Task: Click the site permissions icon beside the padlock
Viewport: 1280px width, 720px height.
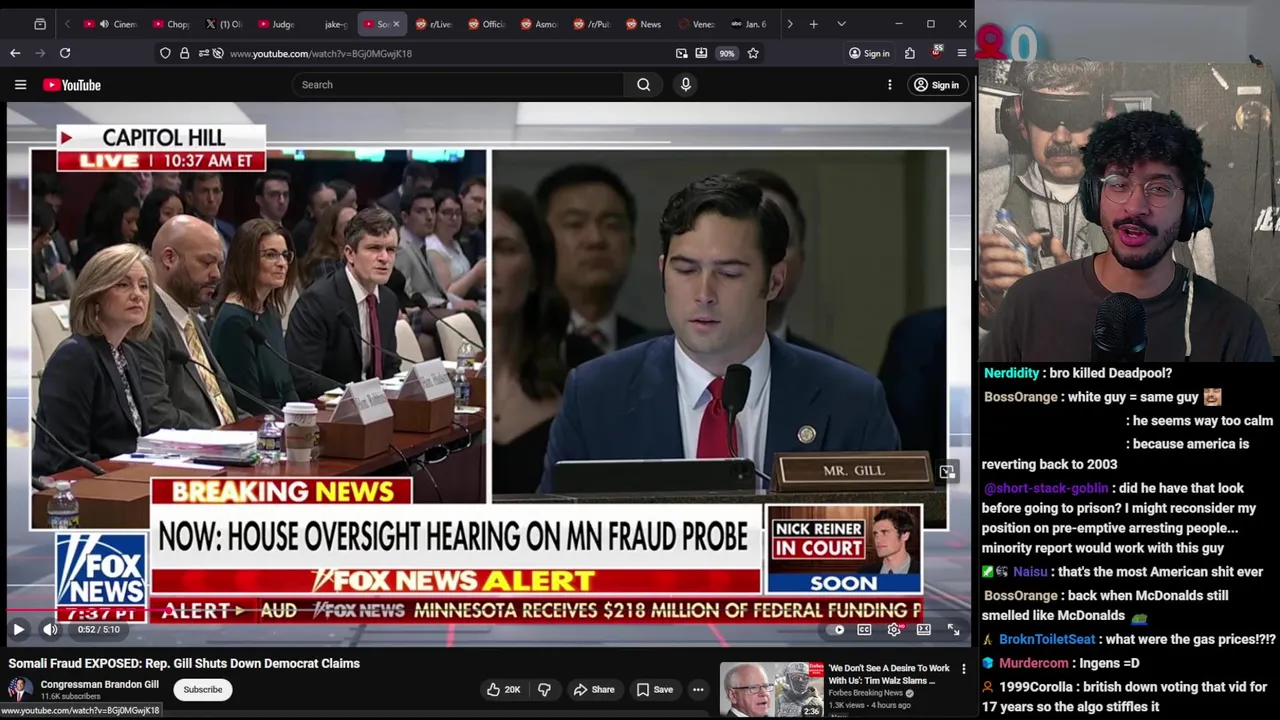Action: point(202,53)
